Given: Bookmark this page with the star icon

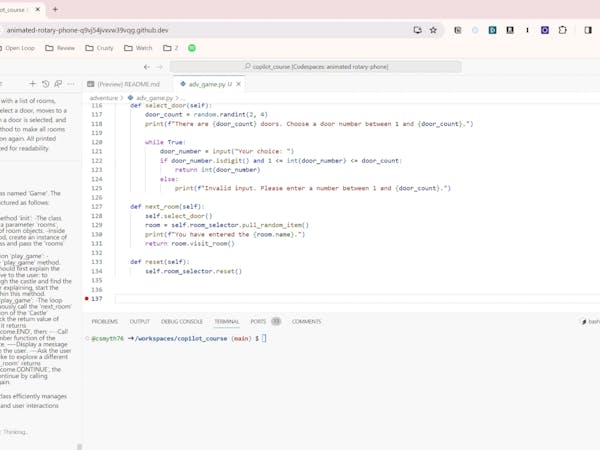Looking at the screenshot, I should [x=433, y=30].
